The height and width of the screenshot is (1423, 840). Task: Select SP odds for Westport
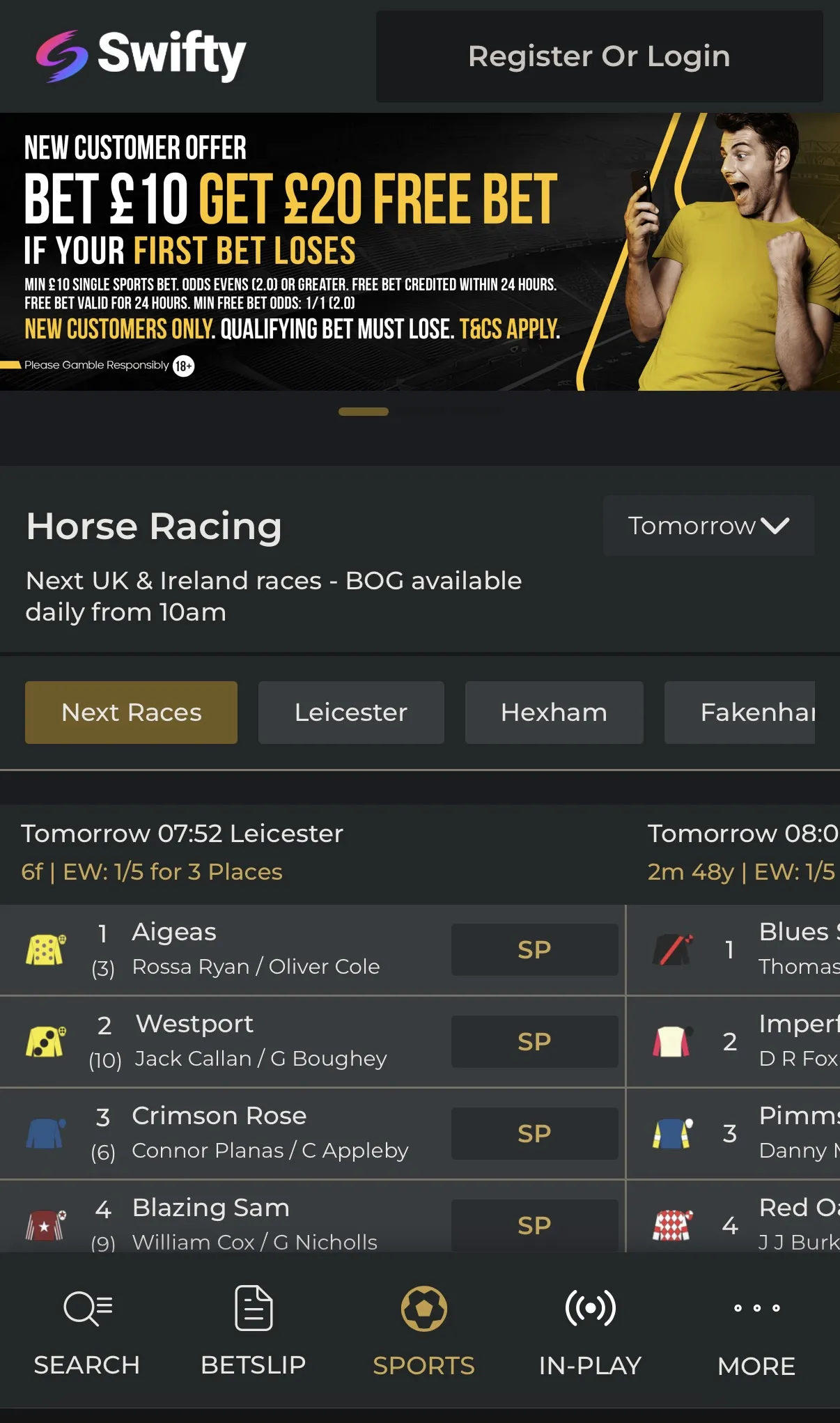click(x=534, y=1041)
